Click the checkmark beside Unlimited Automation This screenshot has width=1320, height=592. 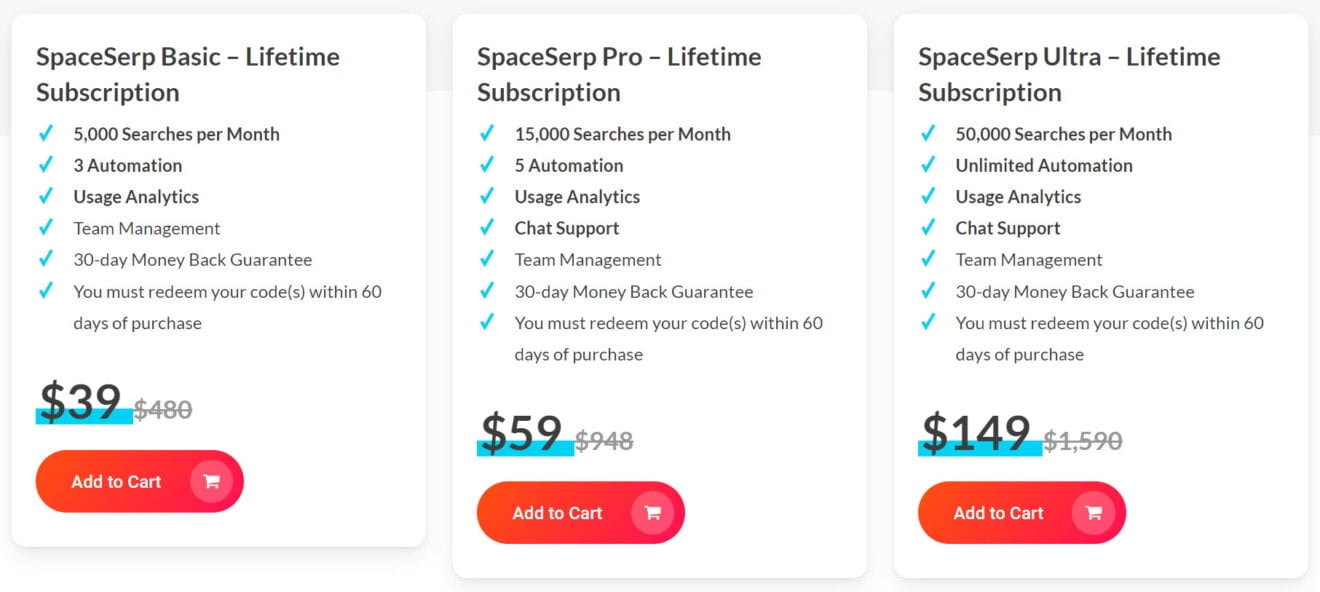929,165
